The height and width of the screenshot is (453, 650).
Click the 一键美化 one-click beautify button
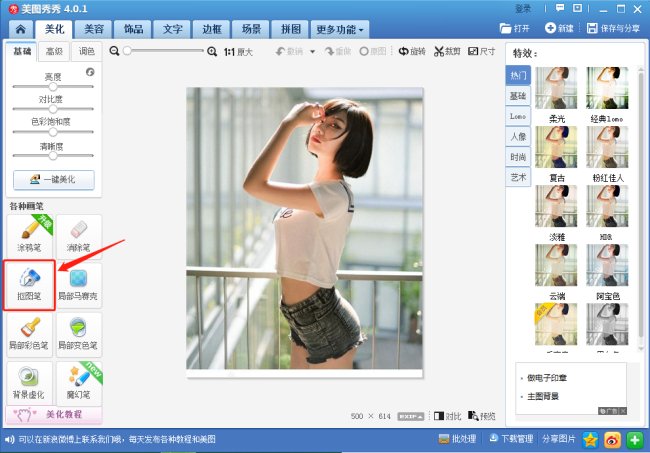(54, 180)
